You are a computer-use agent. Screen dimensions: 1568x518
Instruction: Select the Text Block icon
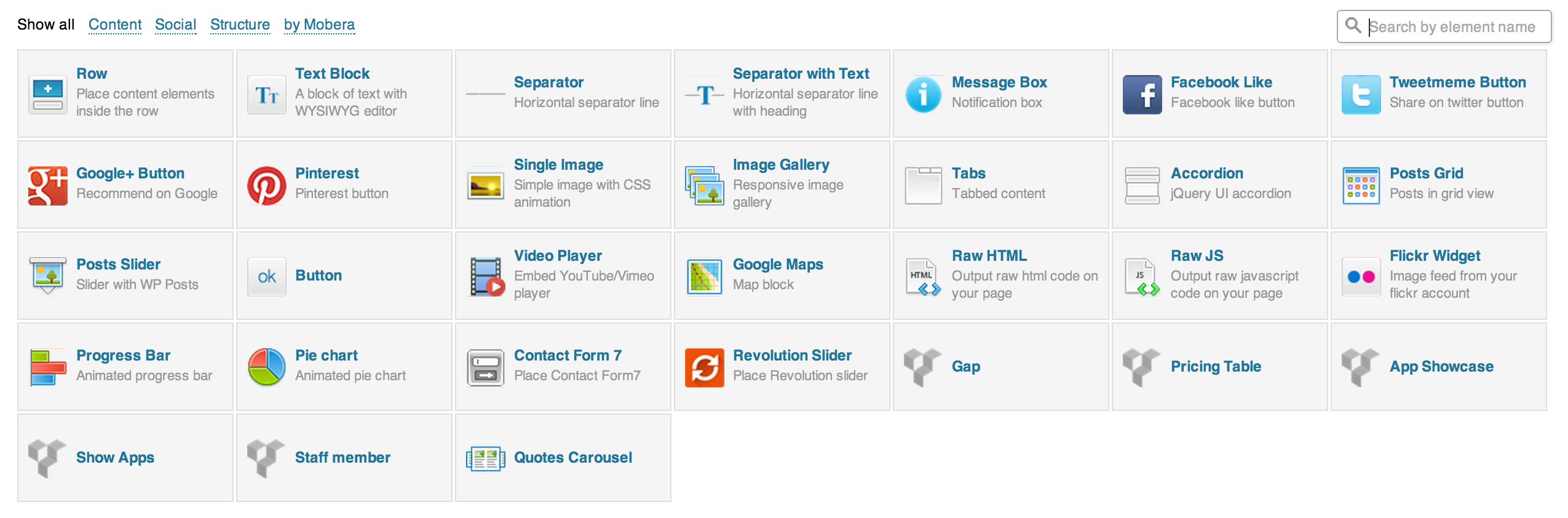(266, 94)
